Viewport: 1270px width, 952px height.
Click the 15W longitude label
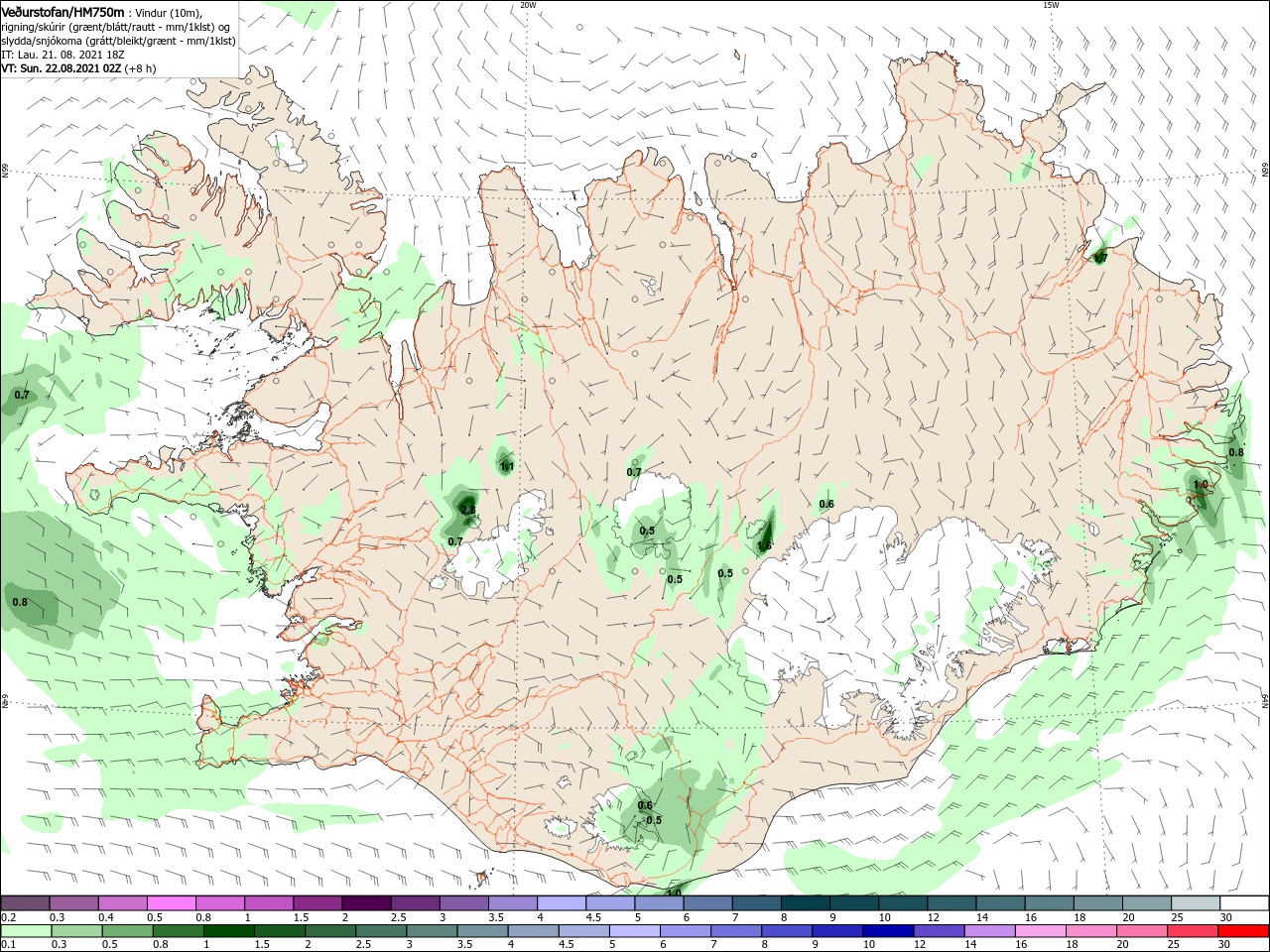click(1050, 5)
